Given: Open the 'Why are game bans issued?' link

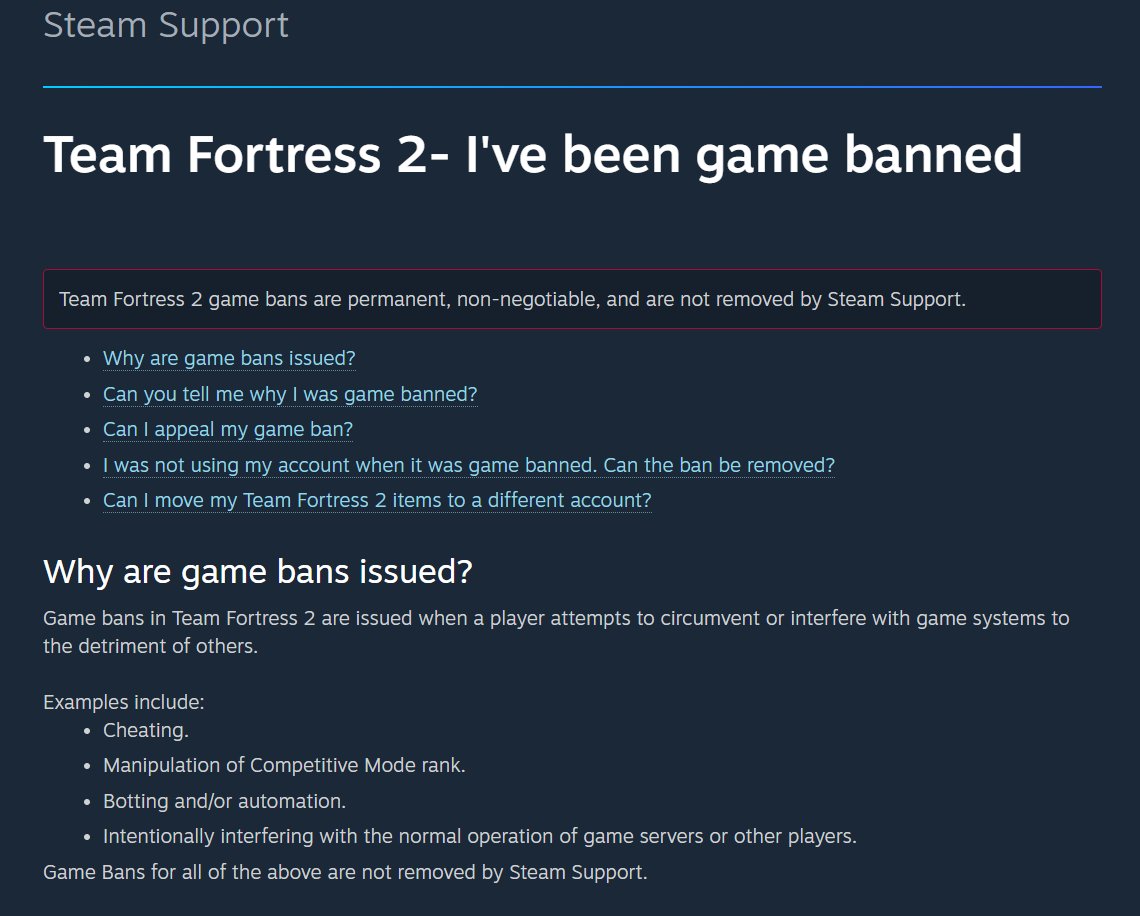Looking at the screenshot, I should click(x=229, y=358).
